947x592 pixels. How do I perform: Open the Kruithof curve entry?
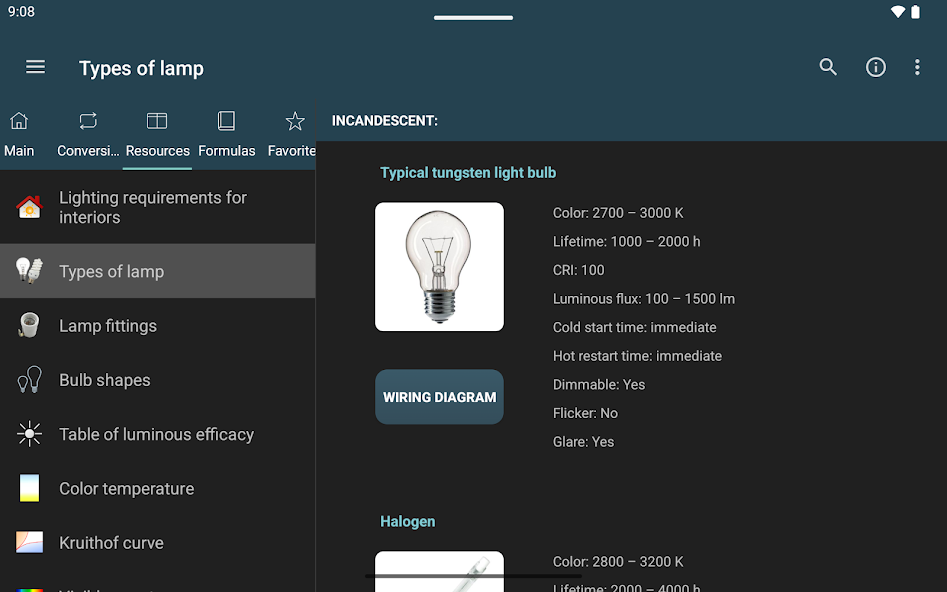pyautogui.click(x=158, y=542)
